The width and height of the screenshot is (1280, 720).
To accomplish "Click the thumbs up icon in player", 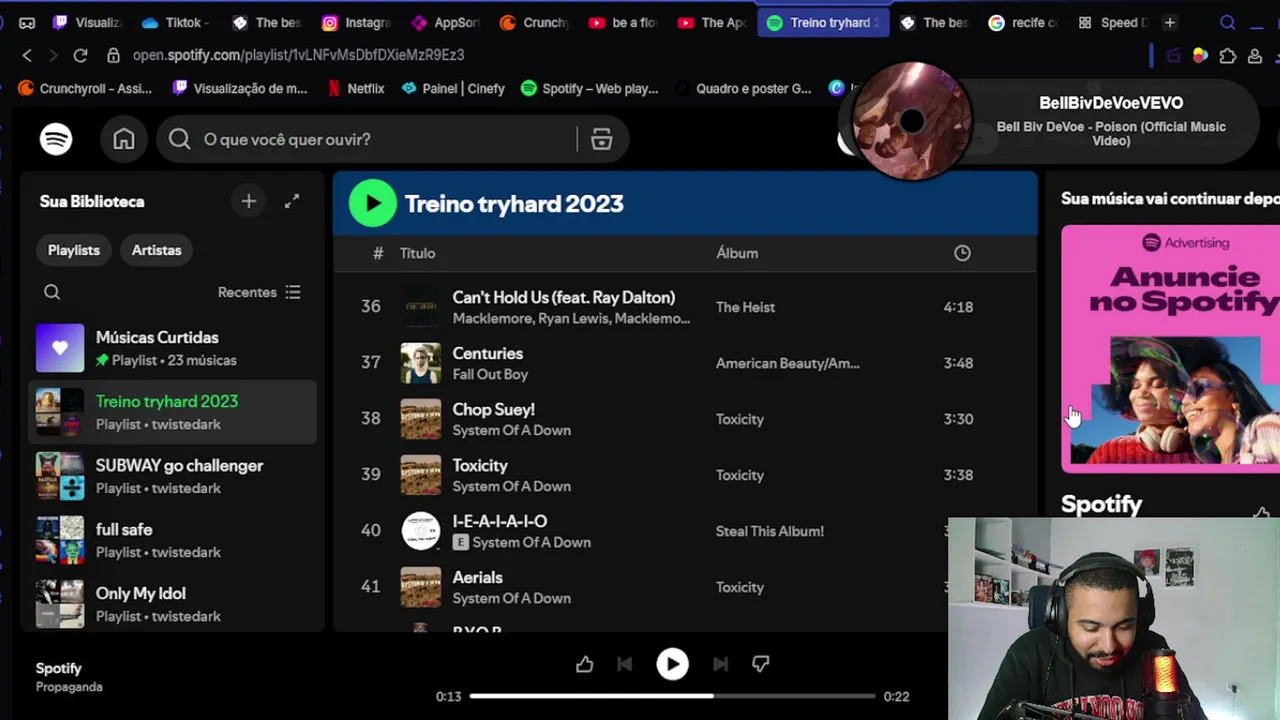I will 585,664.
